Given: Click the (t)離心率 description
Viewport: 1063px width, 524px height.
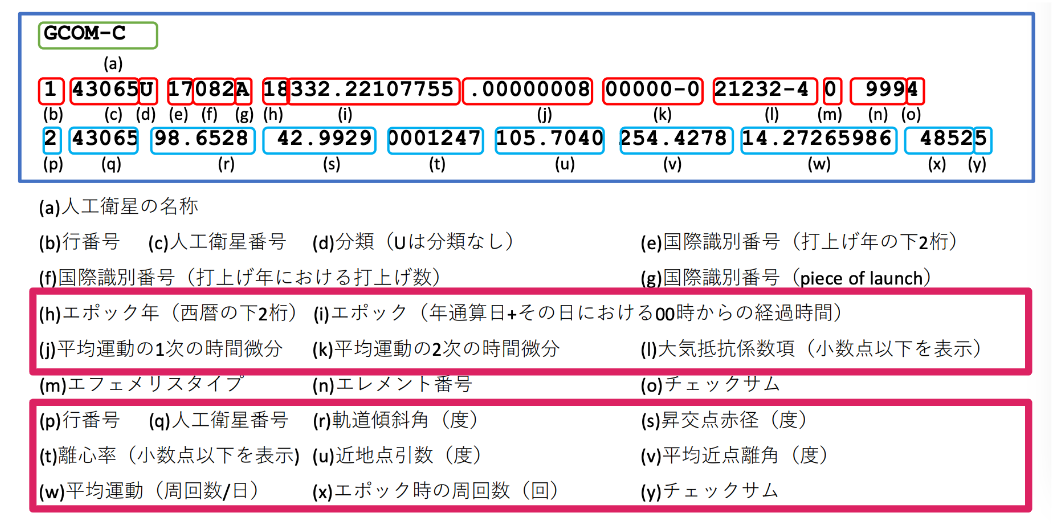Looking at the screenshot, I should tap(169, 456).
